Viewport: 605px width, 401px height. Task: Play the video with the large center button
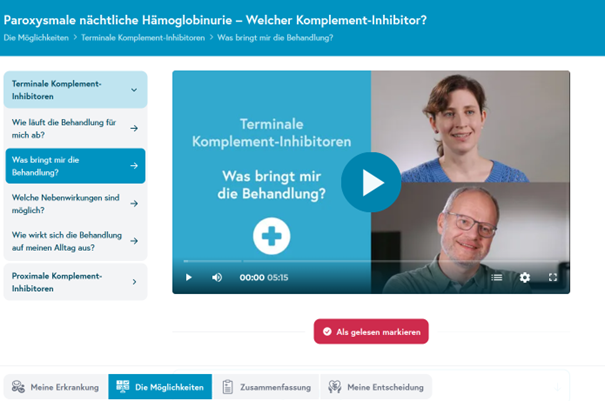tap(371, 182)
